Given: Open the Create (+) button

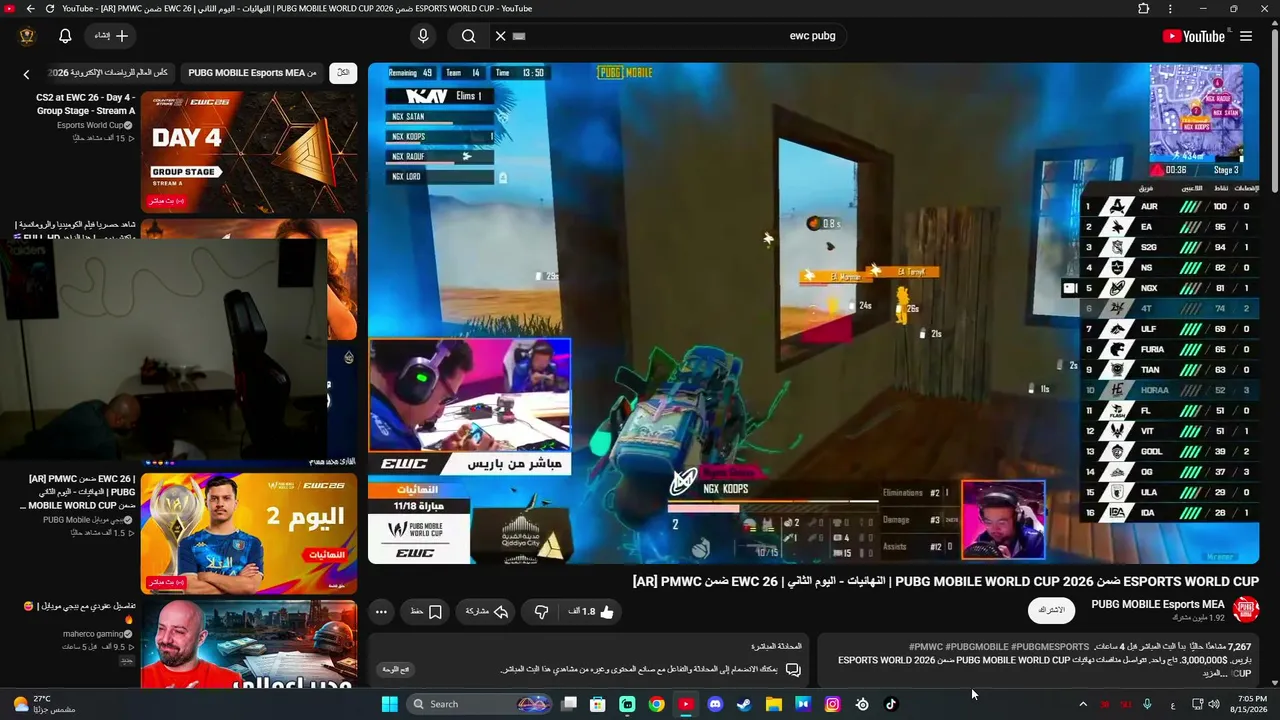Looking at the screenshot, I should coord(112,36).
